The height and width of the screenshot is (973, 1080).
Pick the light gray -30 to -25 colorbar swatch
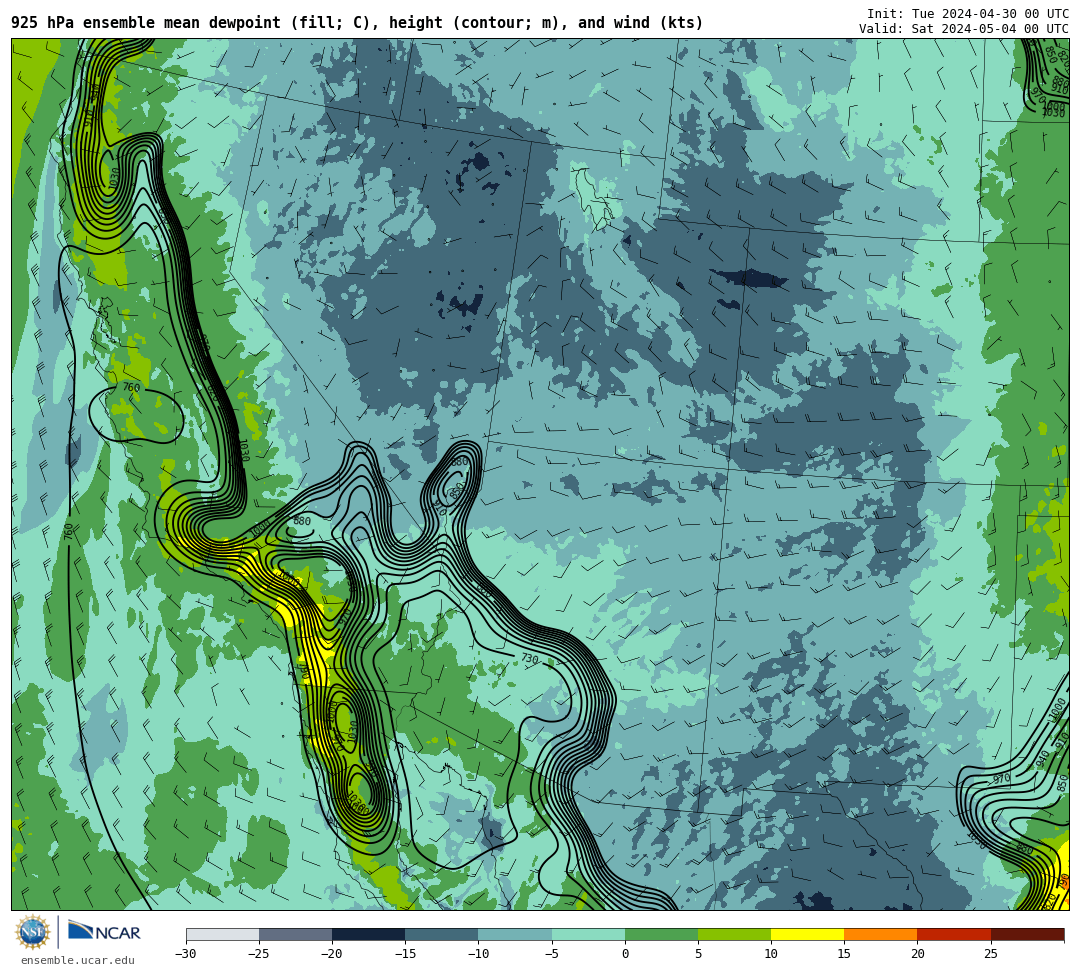click(x=222, y=934)
